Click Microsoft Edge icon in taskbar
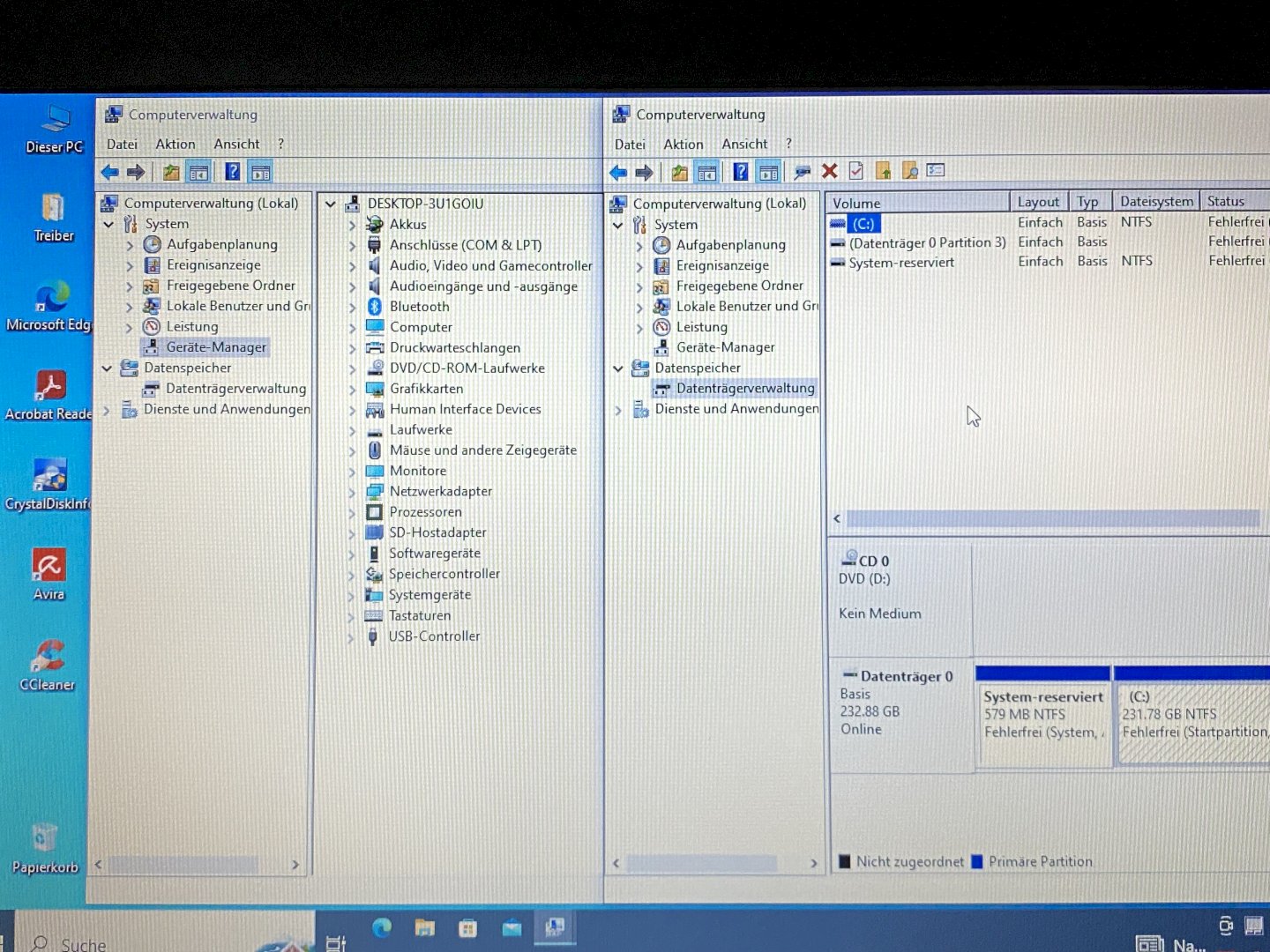The height and width of the screenshot is (952, 1270). point(382,927)
